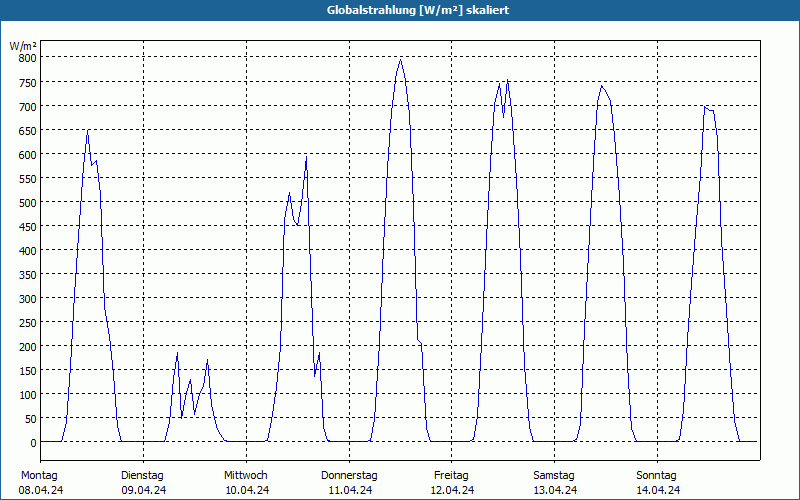Screen dimensions: 800x500
Task: Click the 800 value on the y-axis
Action: pos(28,58)
